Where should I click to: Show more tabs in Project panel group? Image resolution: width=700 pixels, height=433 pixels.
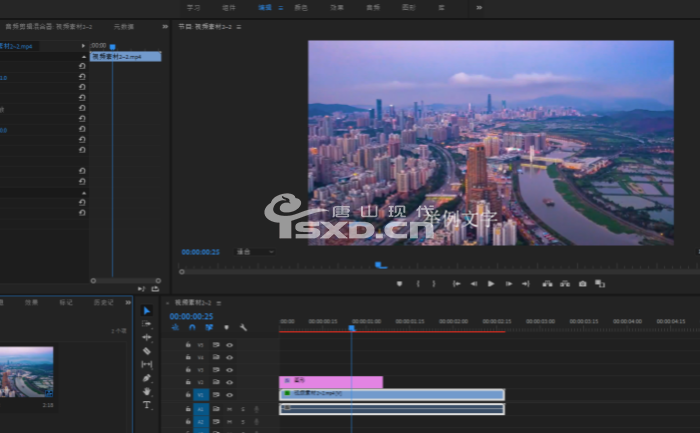(x=128, y=302)
